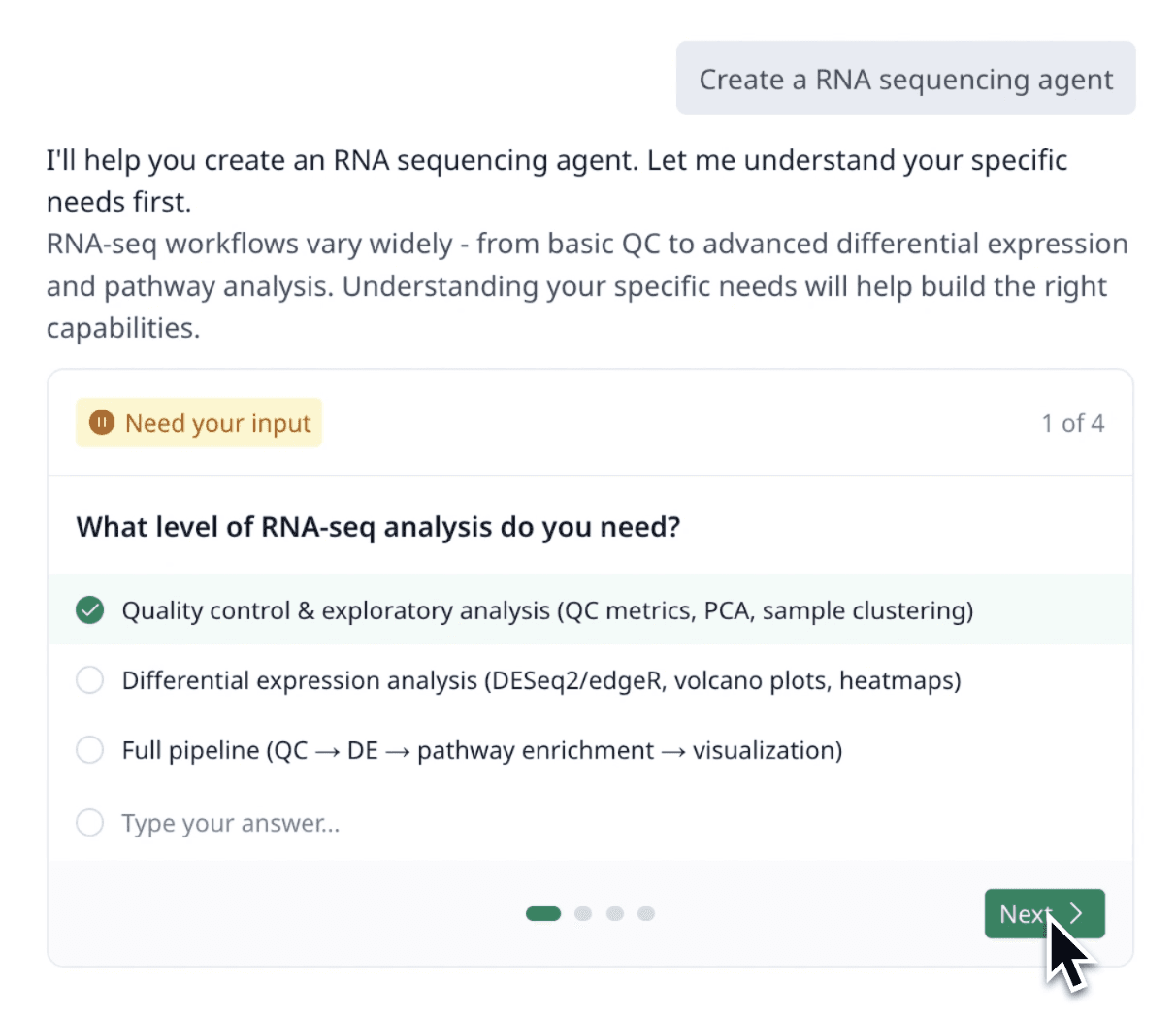This screenshot has height=1017, width=1176.
Task: Click the active first pagination indicator
Action: pos(543,913)
